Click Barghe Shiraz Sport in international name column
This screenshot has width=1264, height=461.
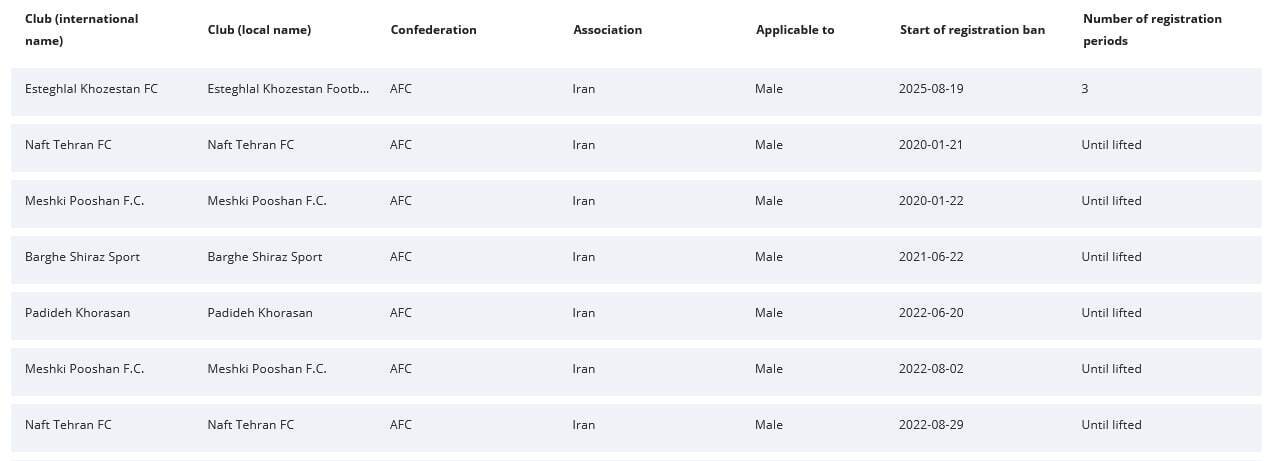click(x=82, y=257)
